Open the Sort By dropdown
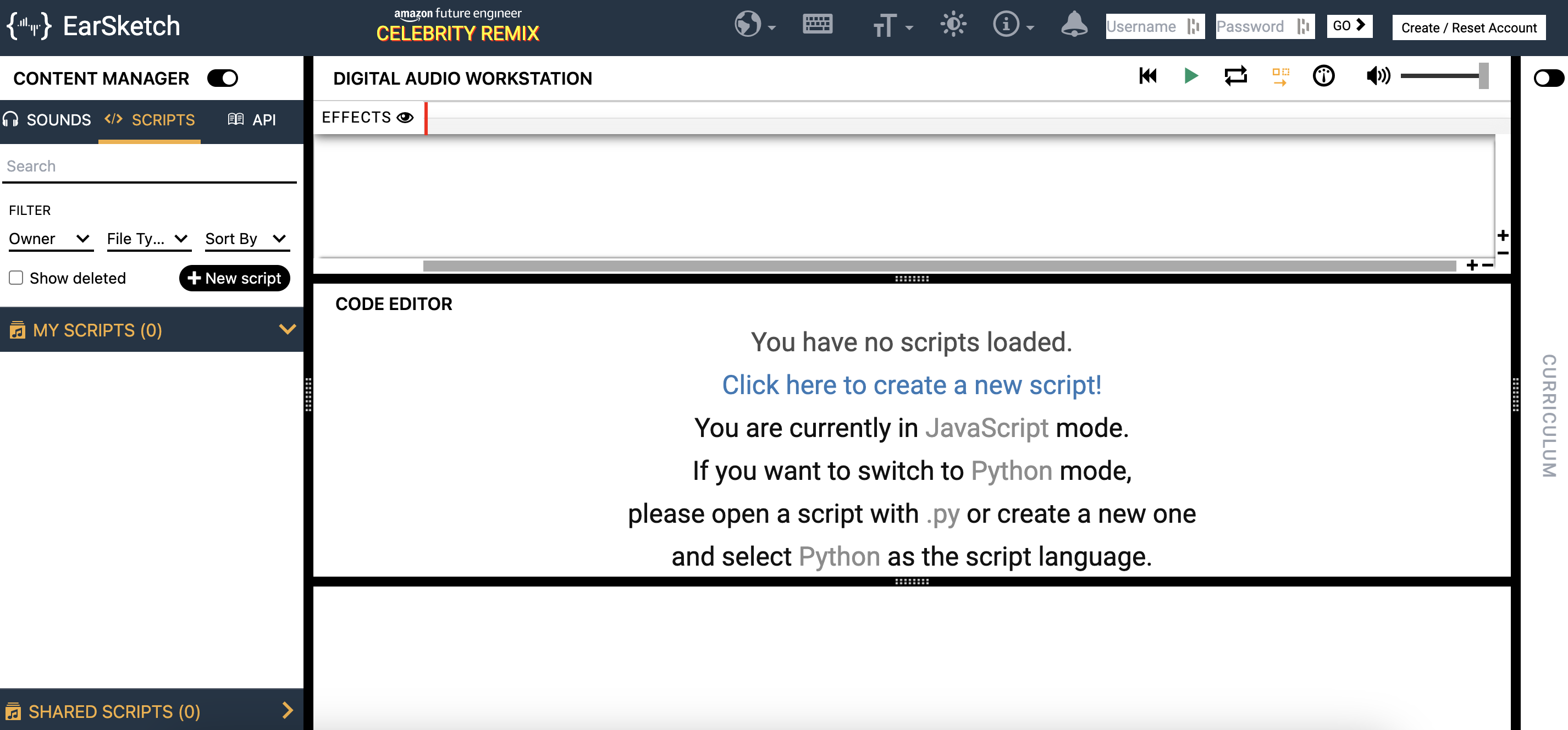The width and height of the screenshot is (1568, 730). pos(246,239)
